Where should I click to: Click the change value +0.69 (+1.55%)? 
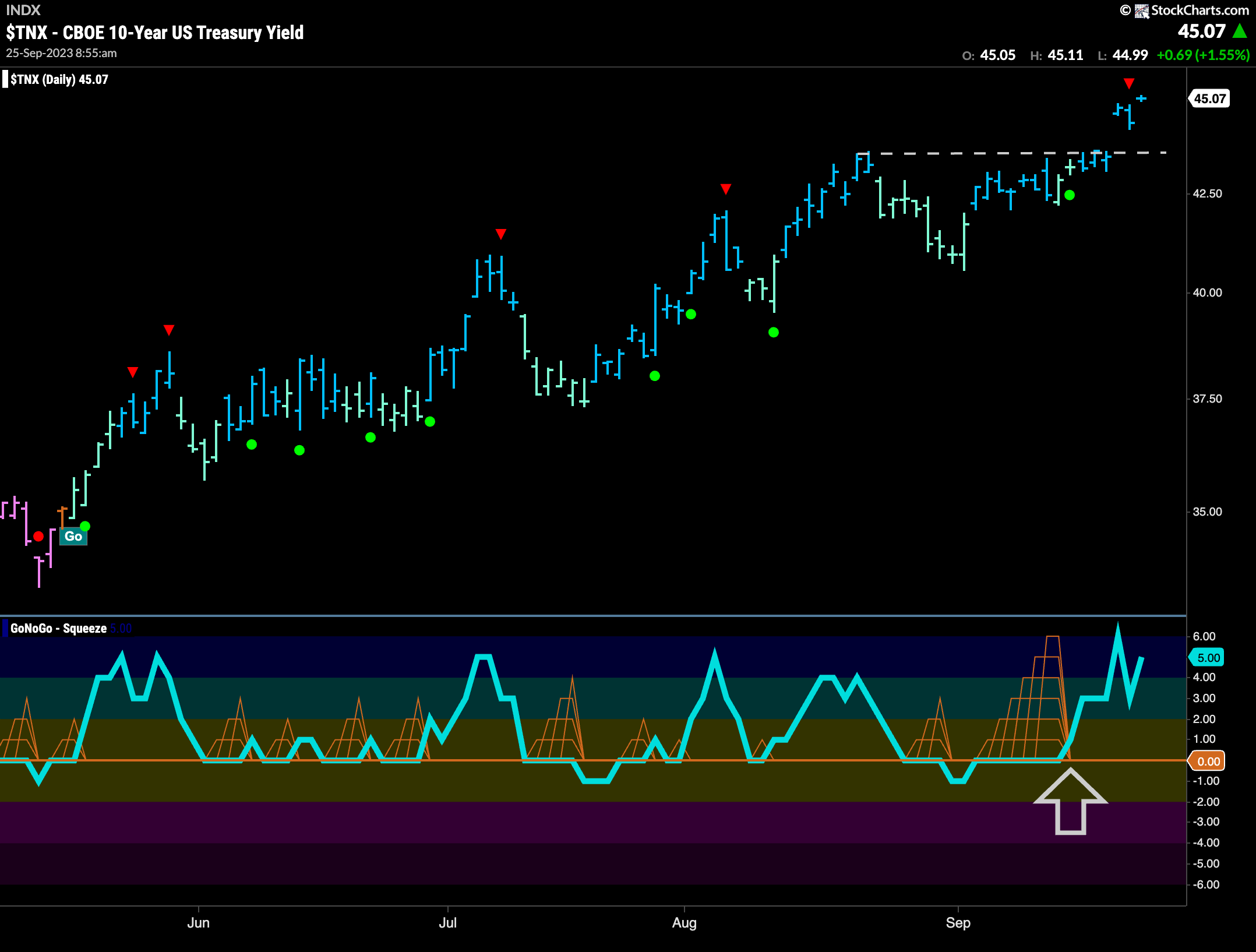coord(1203,55)
